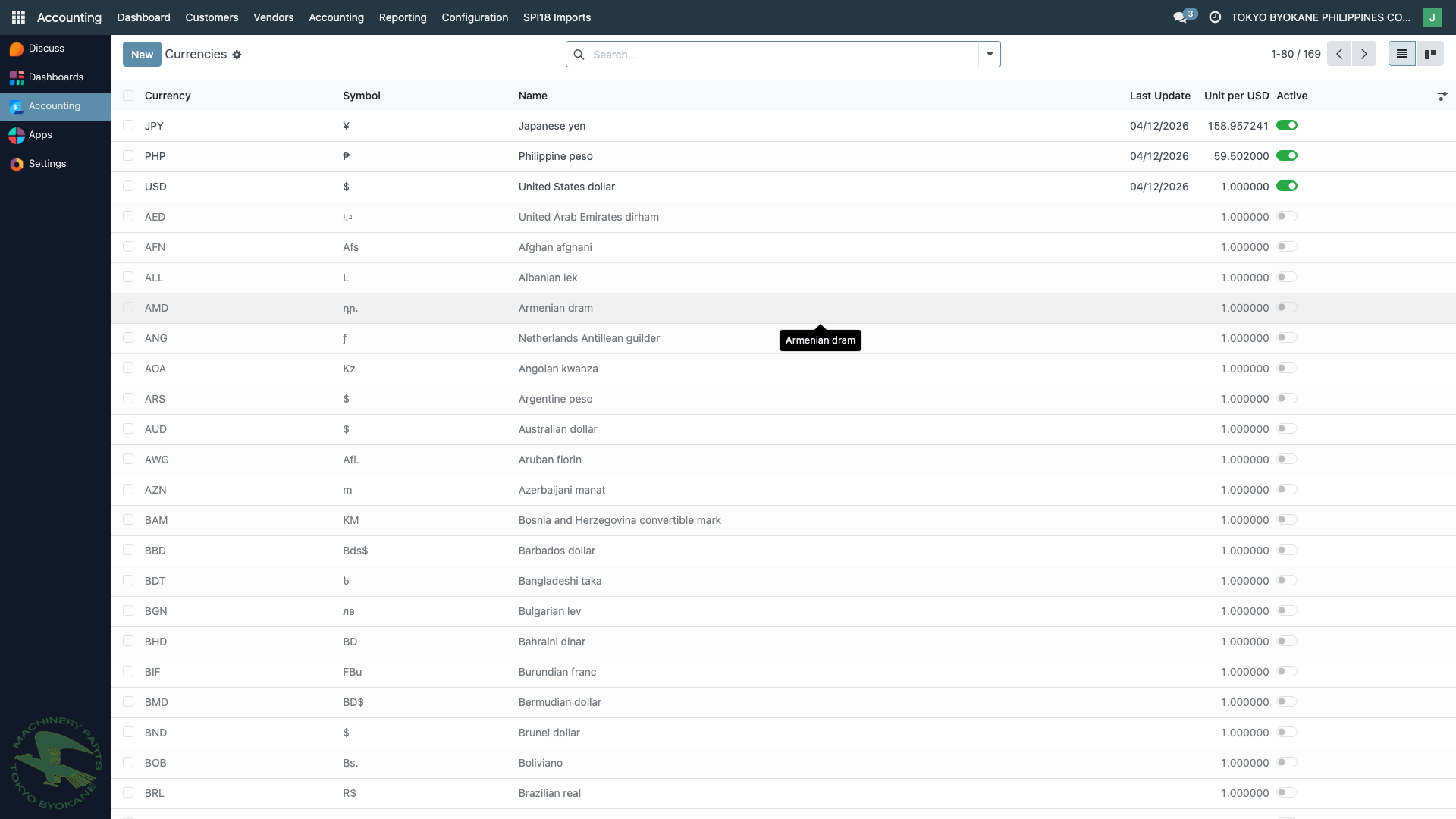This screenshot has width=1456, height=819.
Task: Open the Vendors menu
Action: [x=273, y=17]
